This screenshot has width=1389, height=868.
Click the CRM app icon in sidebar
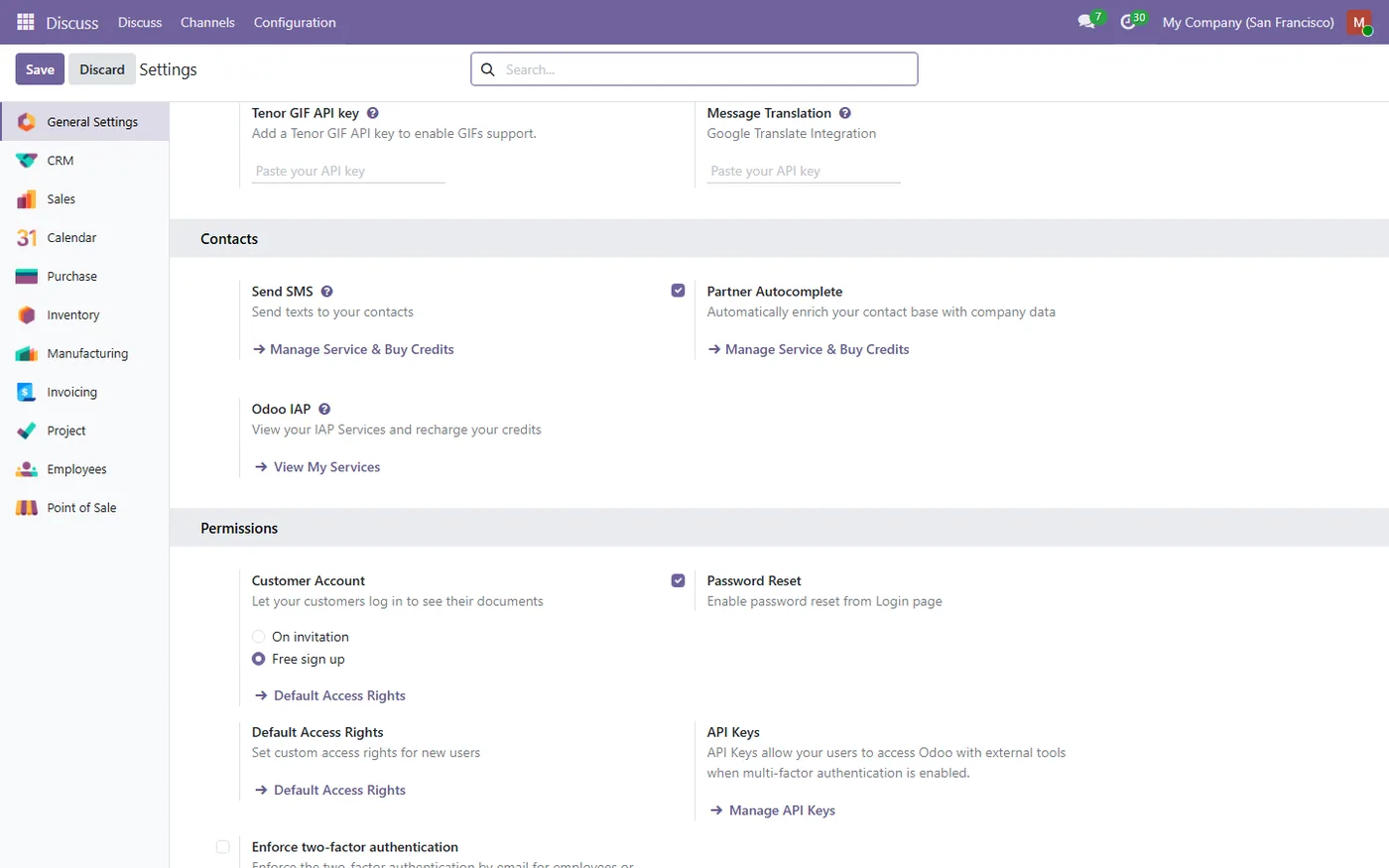tap(27, 161)
